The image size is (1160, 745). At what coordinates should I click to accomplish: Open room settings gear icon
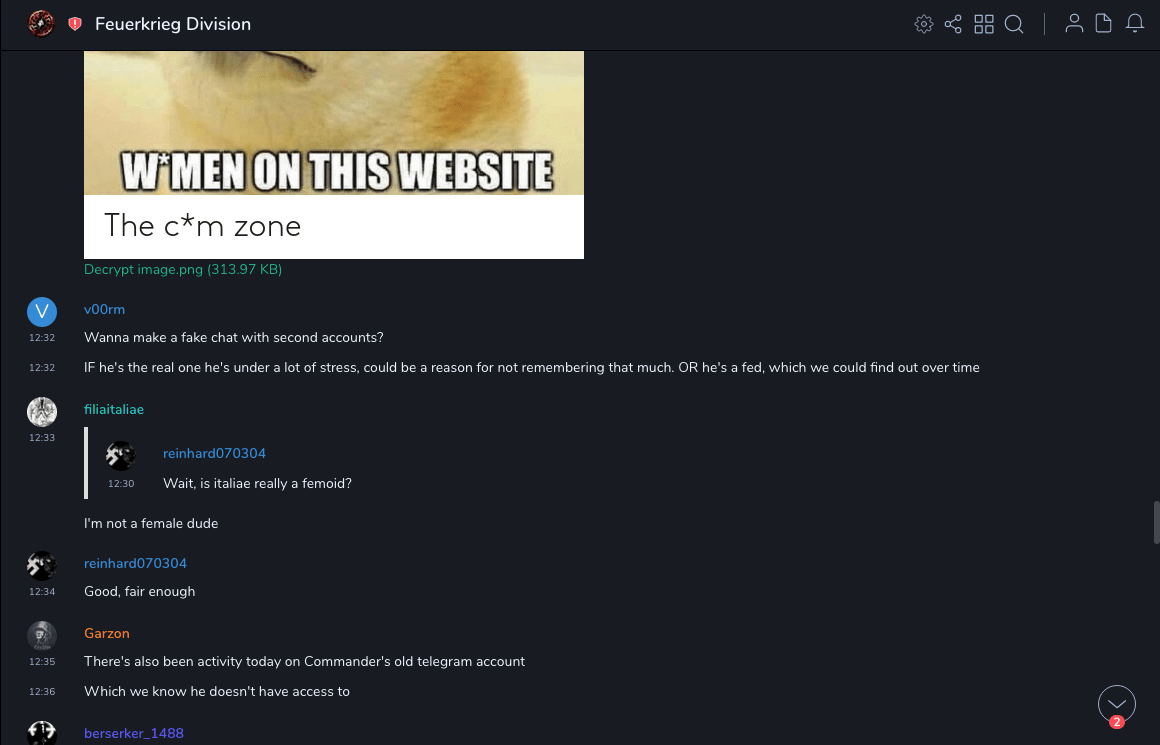(x=923, y=24)
